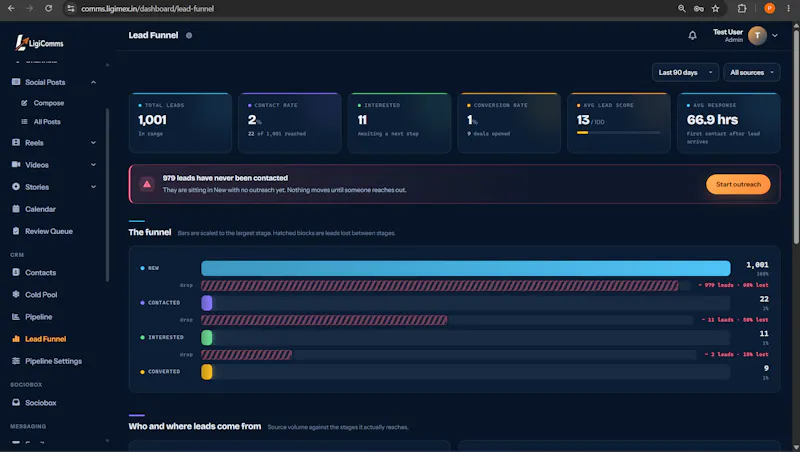Click the purple Contacted stage bar
Image resolution: width=800 pixels, height=452 pixels.
[207, 303]
